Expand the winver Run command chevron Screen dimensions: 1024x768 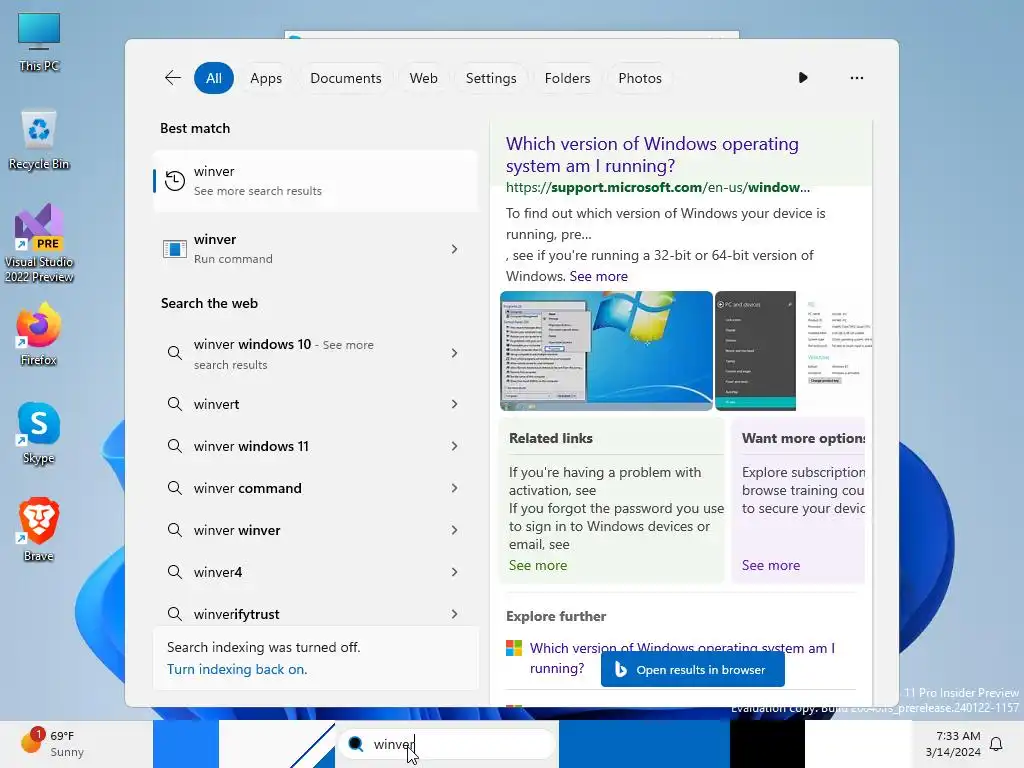coord(455,249)
